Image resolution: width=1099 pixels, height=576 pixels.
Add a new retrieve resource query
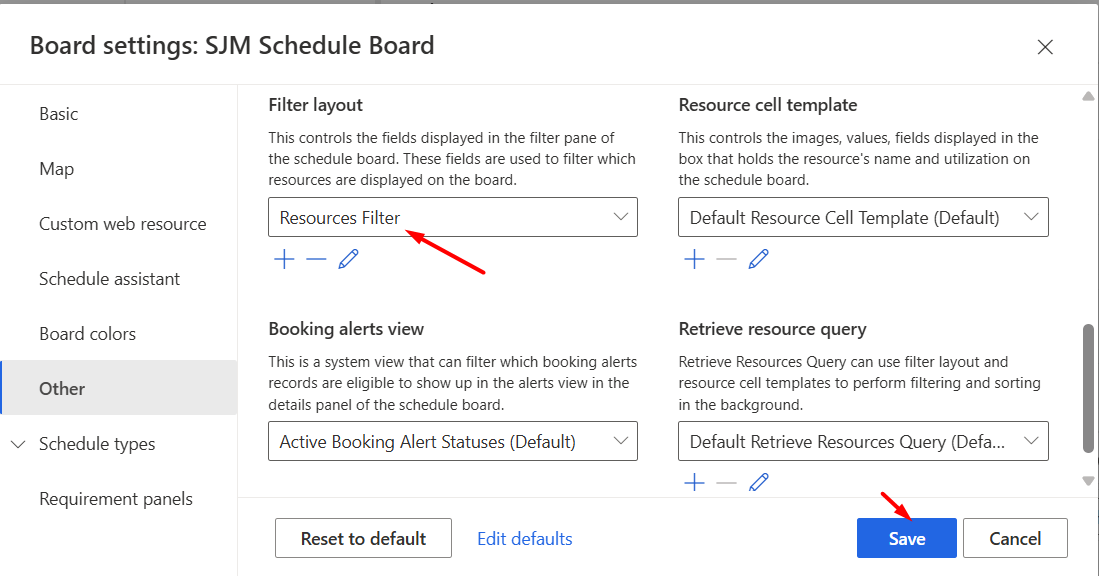[694, 482]
